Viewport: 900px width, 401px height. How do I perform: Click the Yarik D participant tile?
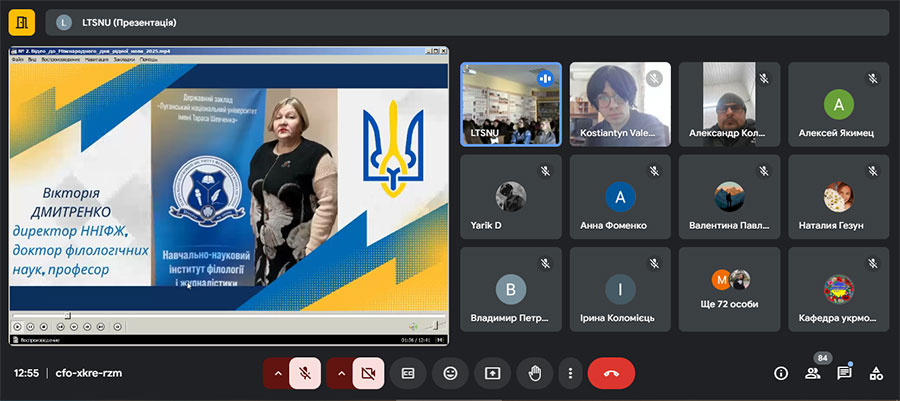click(511, 197)
